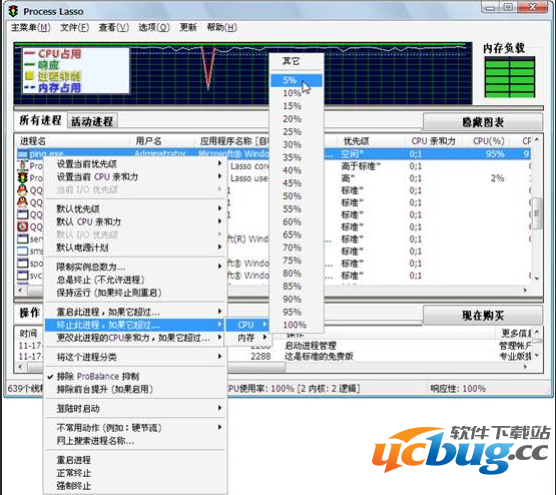This screenshot has height=495, width=556.
Task: Click the 启动进程管理 log entry
Action: [311, 345]
